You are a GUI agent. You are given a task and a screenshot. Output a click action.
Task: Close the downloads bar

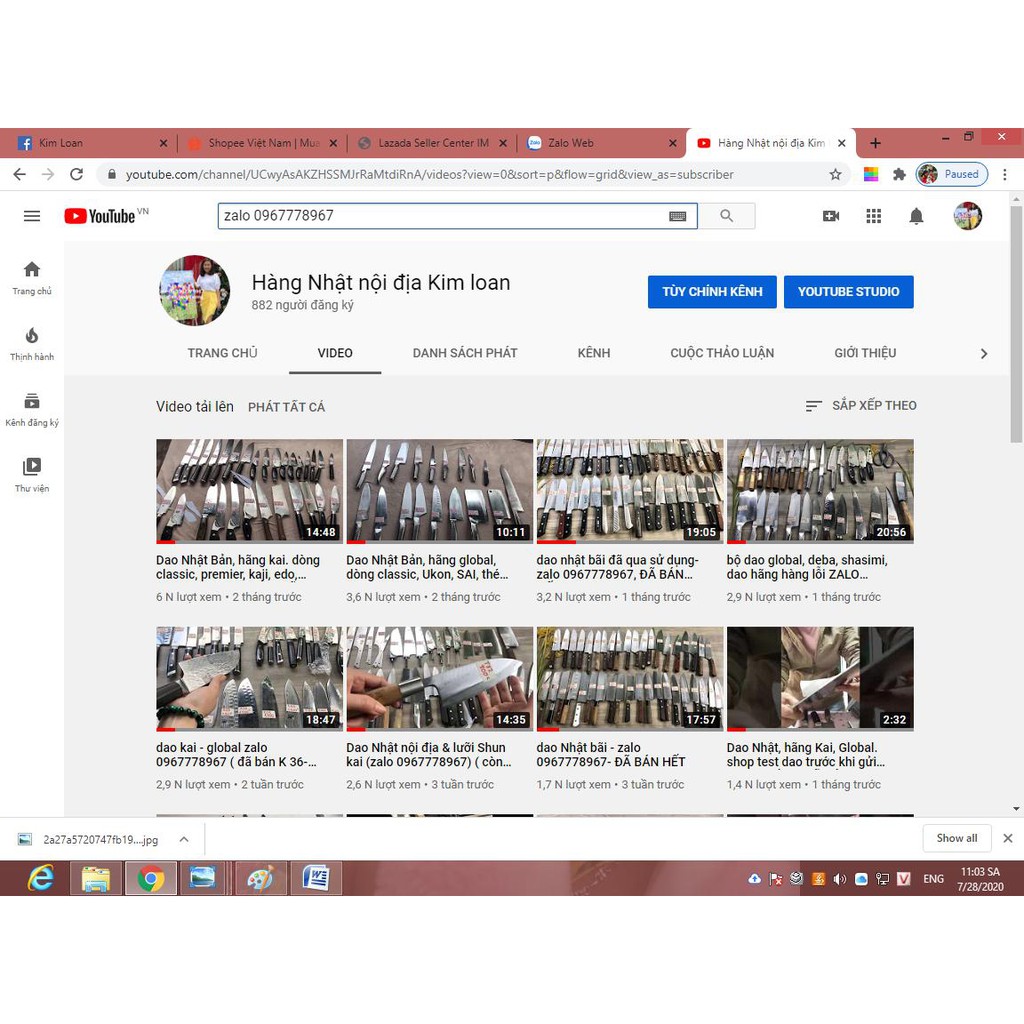click(x=1008, y=838)
